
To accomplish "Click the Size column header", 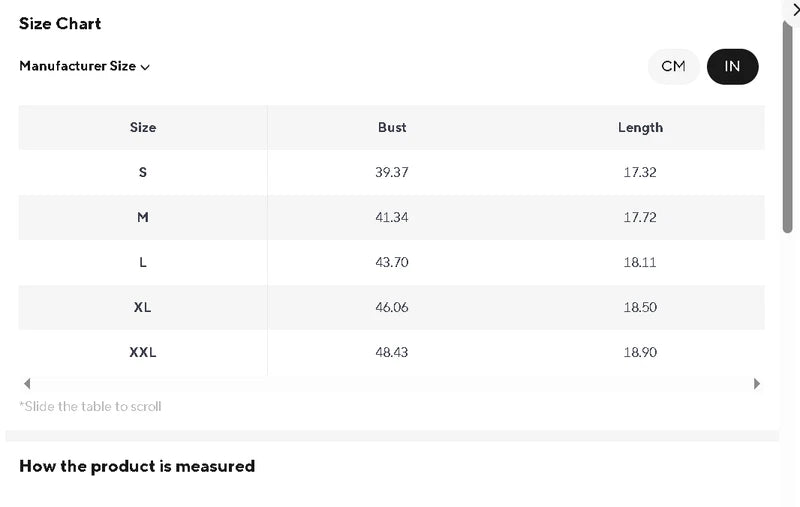I will tap(143, 128).
